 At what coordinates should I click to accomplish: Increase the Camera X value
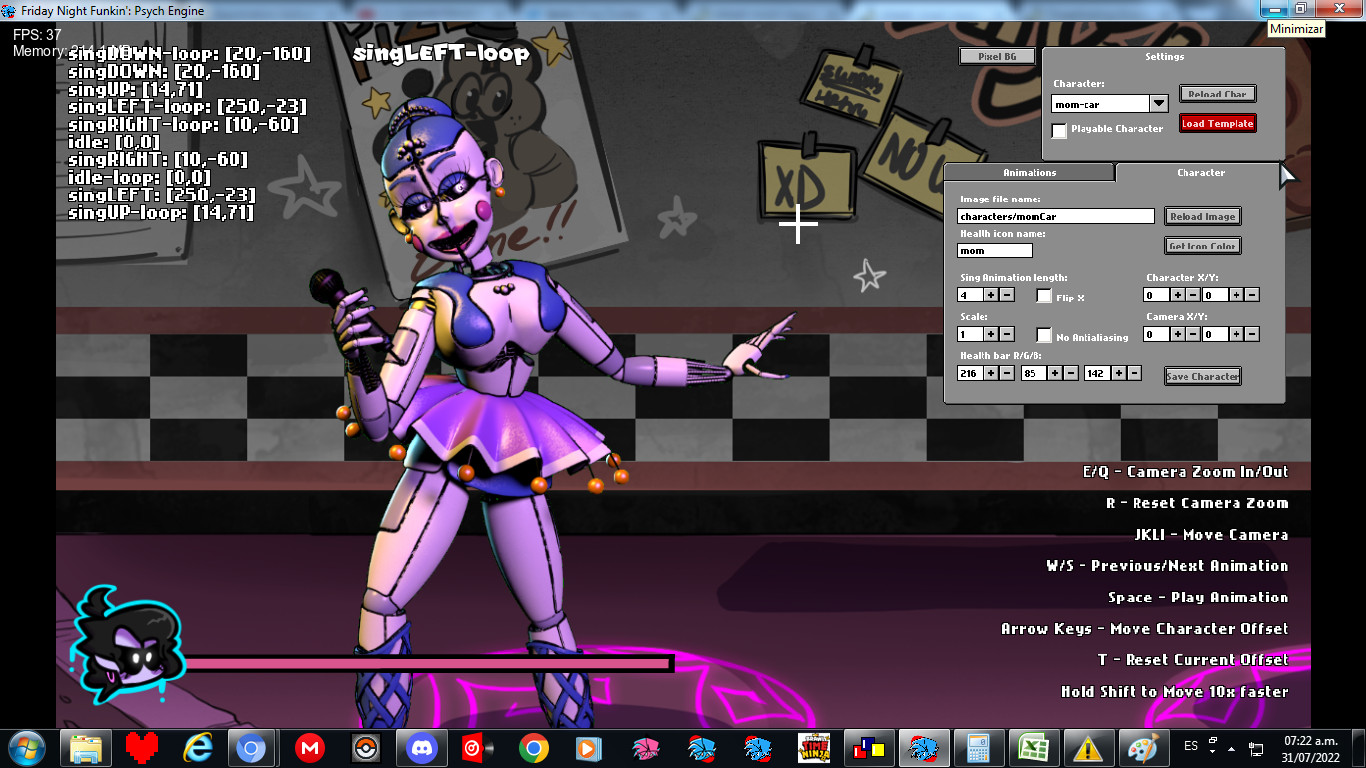tap(1178, 334)
